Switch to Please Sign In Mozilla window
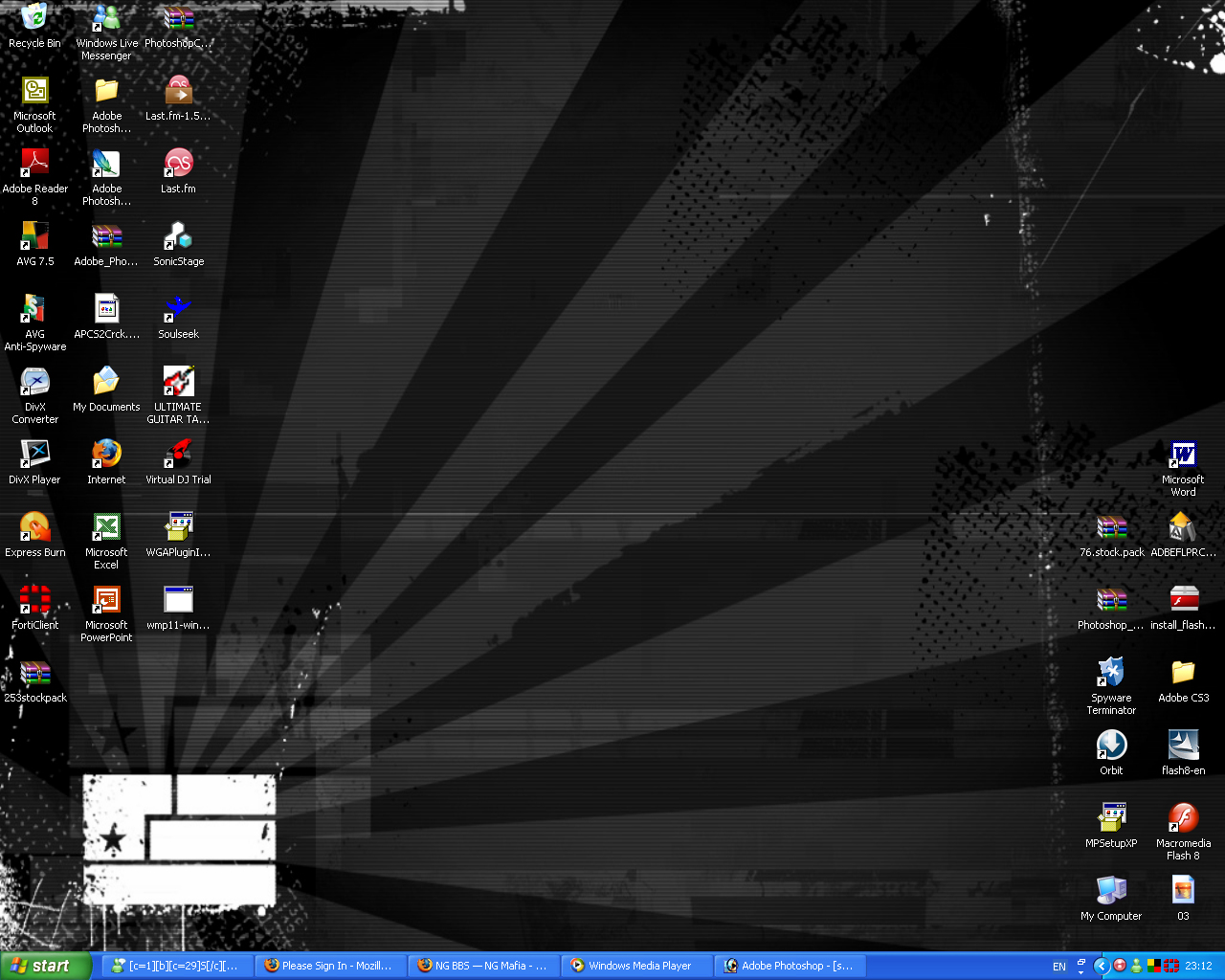Screen dimensions: 1225x980 330,966
